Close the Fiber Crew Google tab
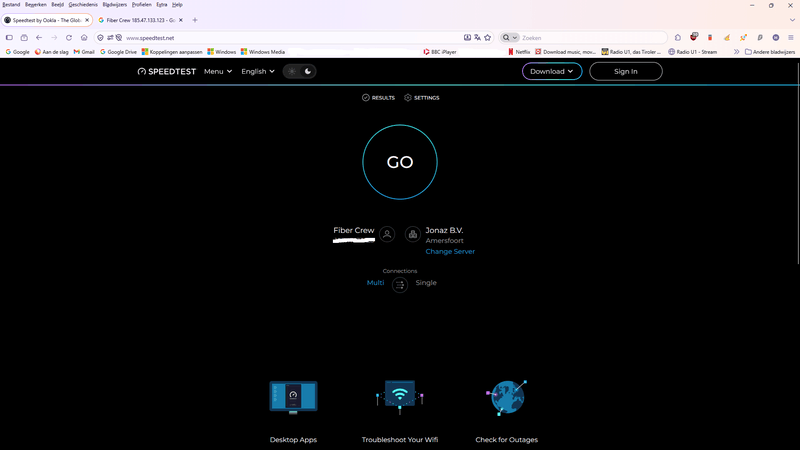This screenshot has width=800, height=450. tap(181, 20)
